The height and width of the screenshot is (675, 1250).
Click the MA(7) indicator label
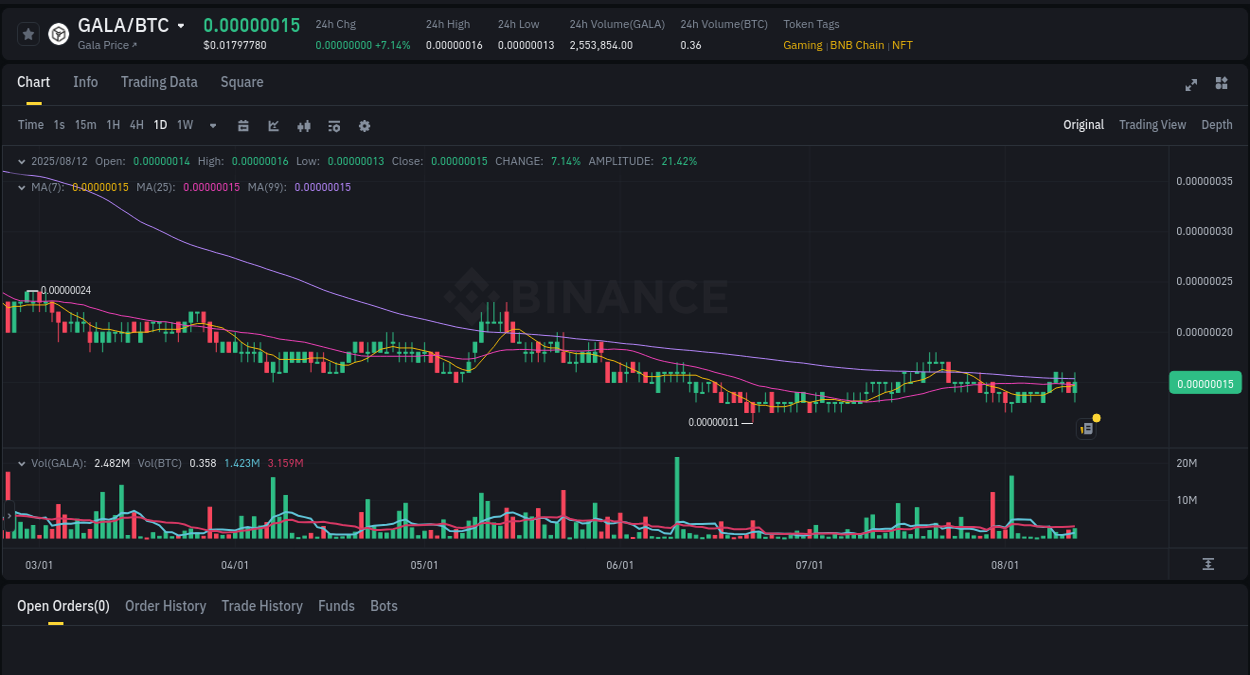pos(48,187)
